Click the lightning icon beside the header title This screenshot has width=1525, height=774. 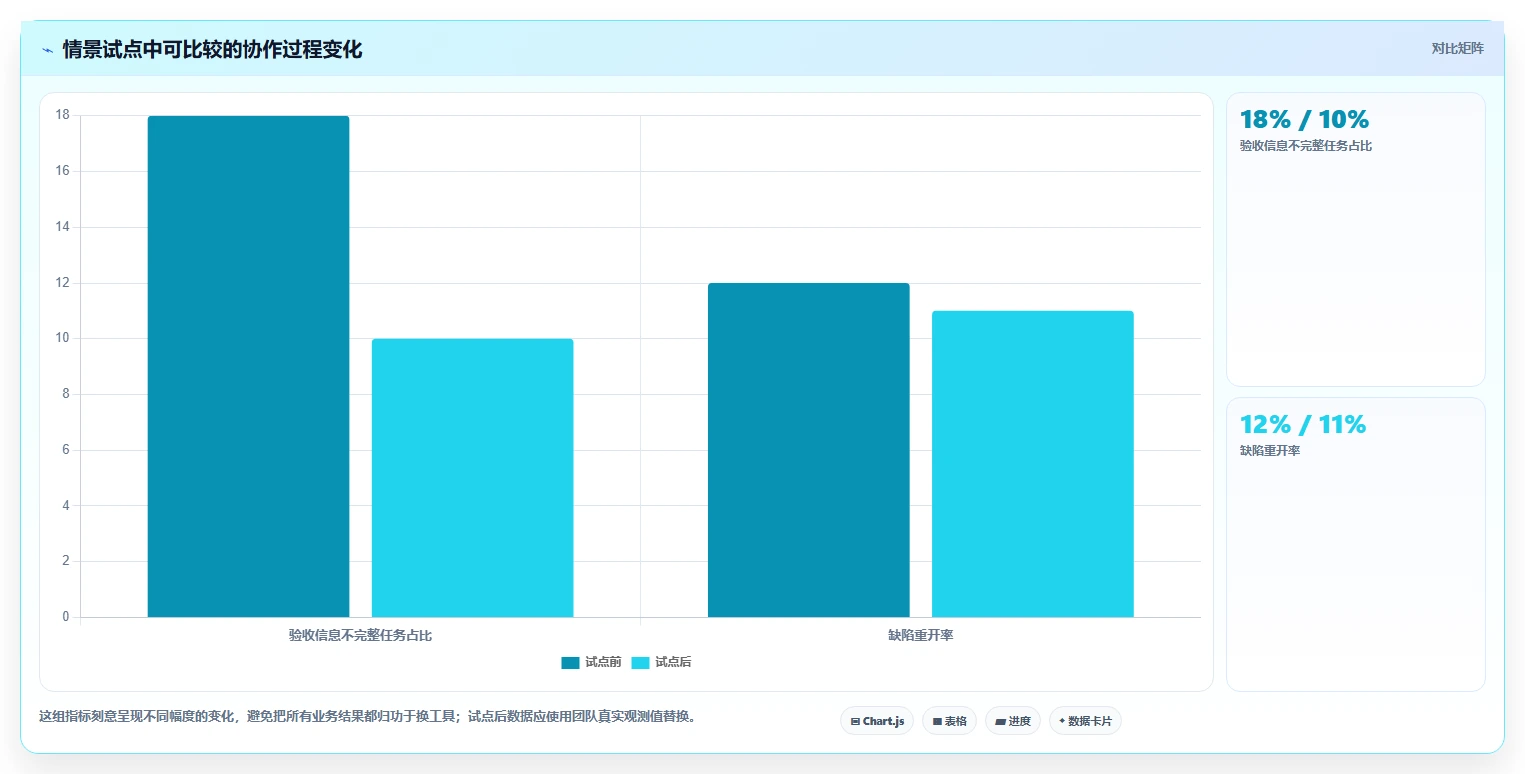tap(47, 50)
